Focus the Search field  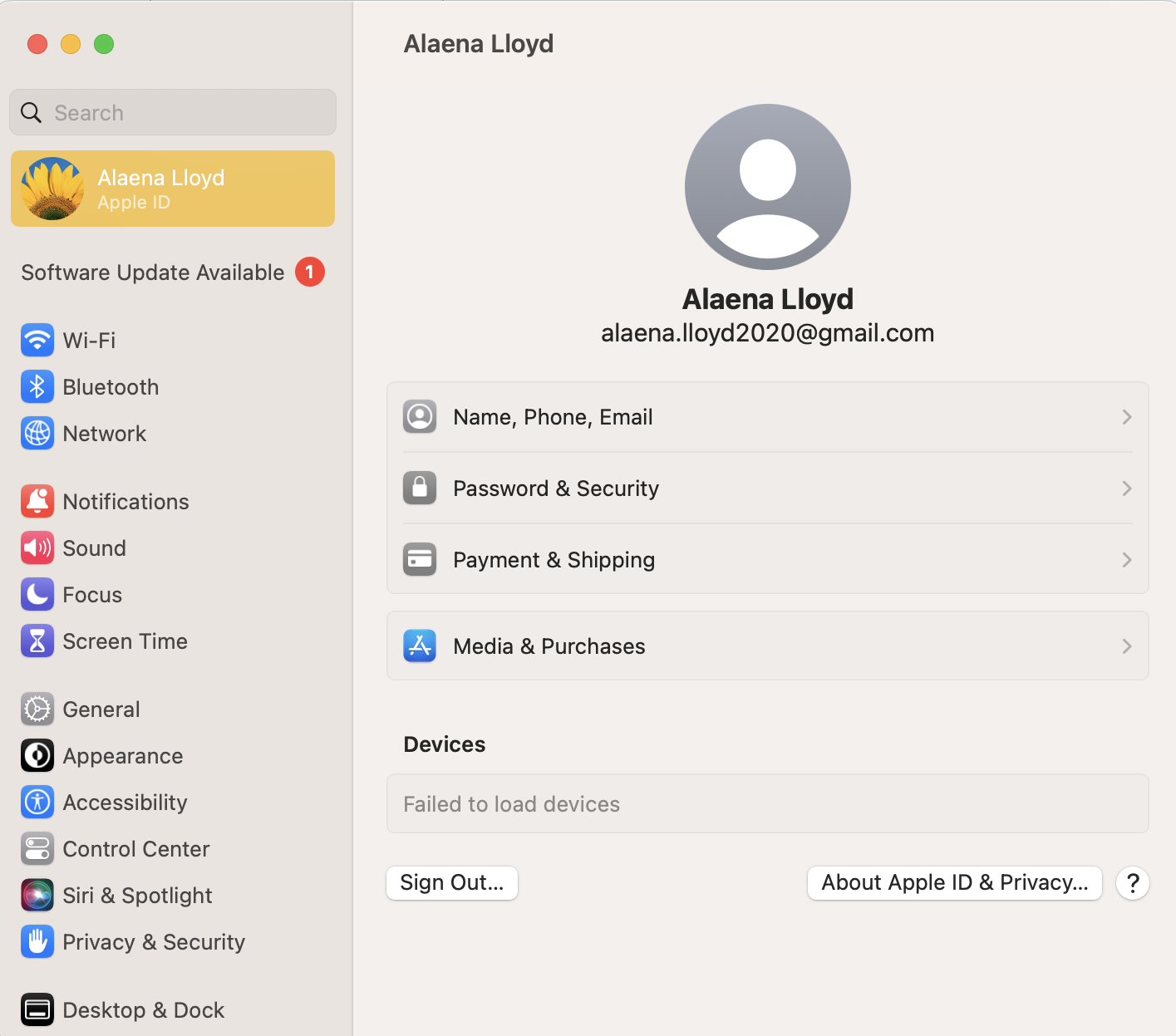173,112
